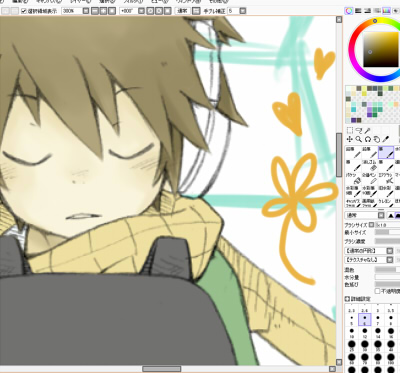Open the レイヤー menu
Image resolution: width=400 pixels, height=373 pixels.
[x=80, y=2]
